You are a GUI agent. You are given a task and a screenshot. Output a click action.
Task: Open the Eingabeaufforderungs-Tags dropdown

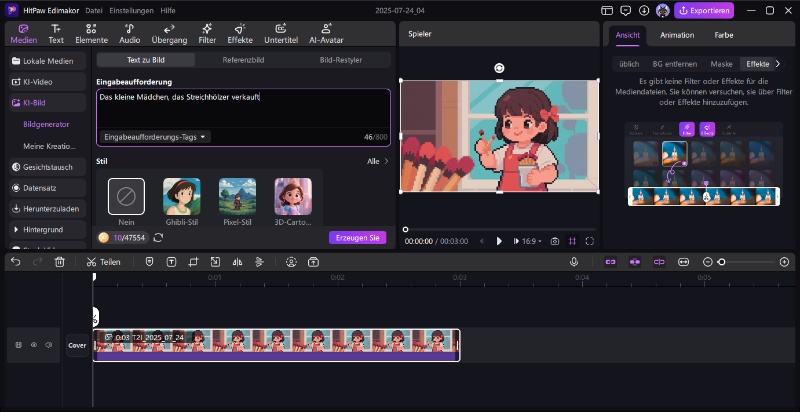point(155,137)
